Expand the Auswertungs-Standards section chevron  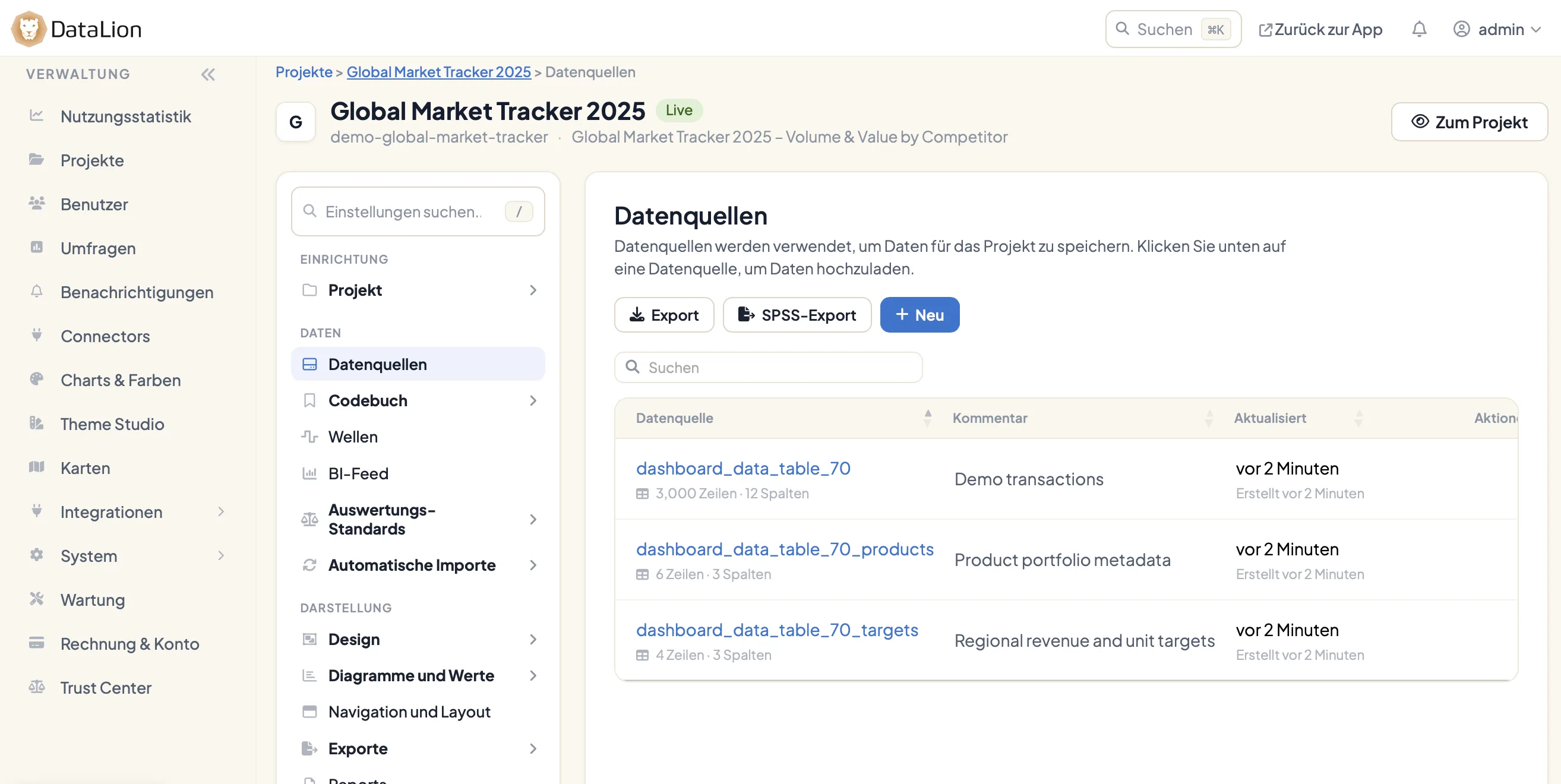point(533,519)
